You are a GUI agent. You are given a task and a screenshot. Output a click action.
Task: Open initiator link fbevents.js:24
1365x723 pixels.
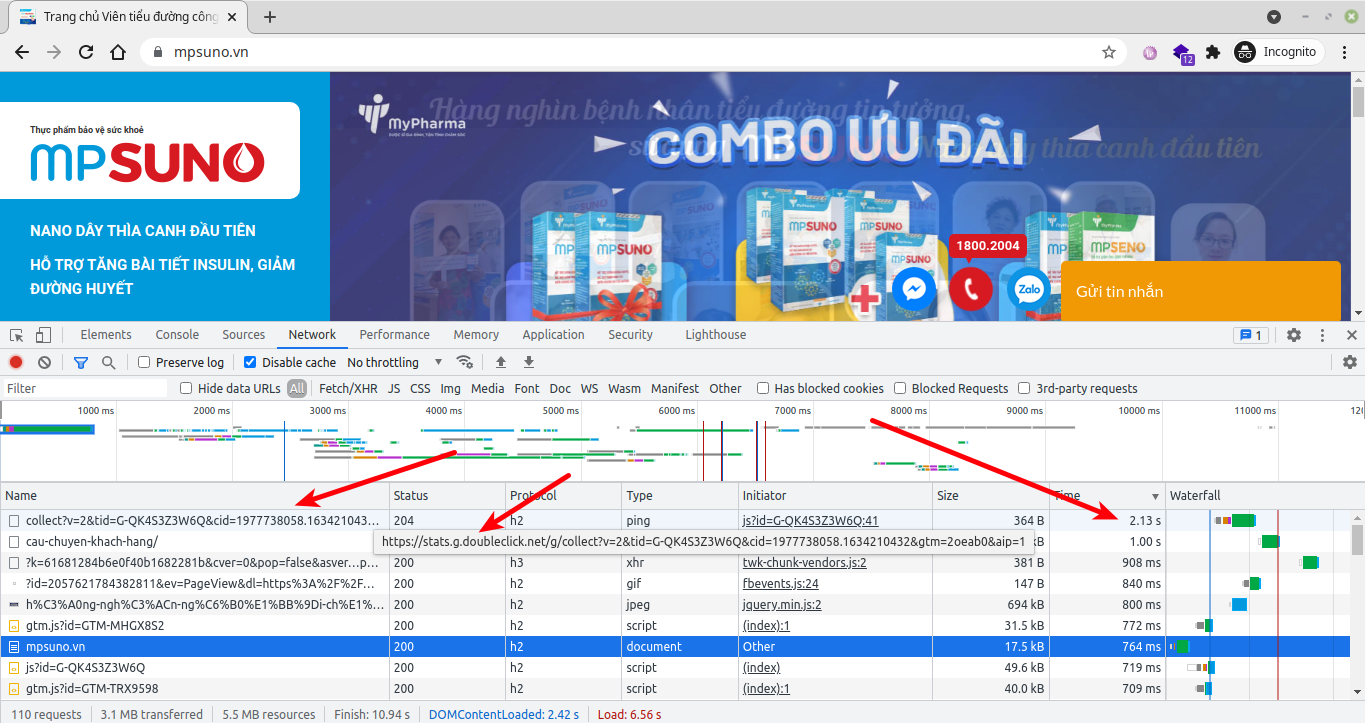(x=780, y=583)
